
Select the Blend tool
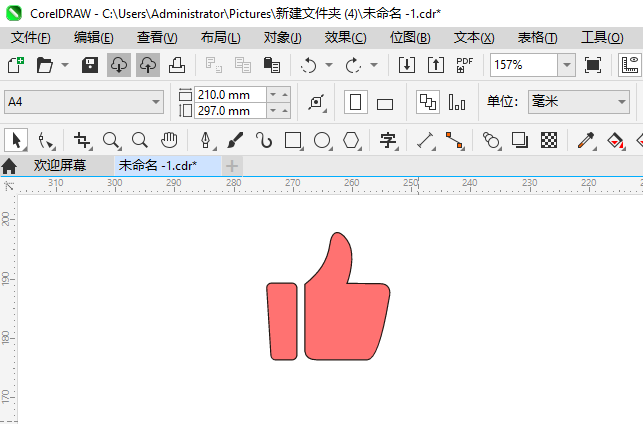(x=491, y=141)
